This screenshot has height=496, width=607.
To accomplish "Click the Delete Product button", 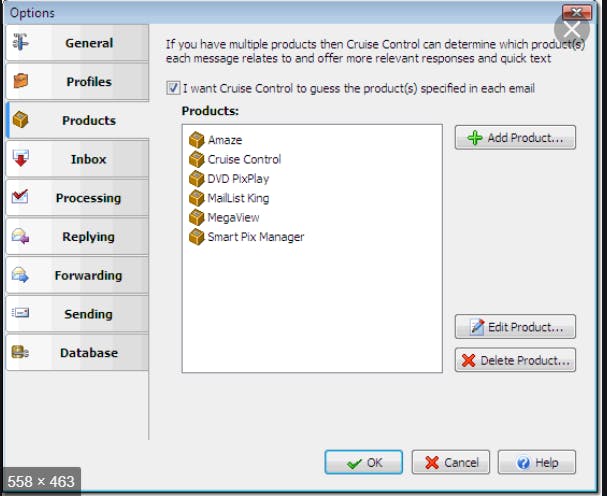I will pos(515,360).
